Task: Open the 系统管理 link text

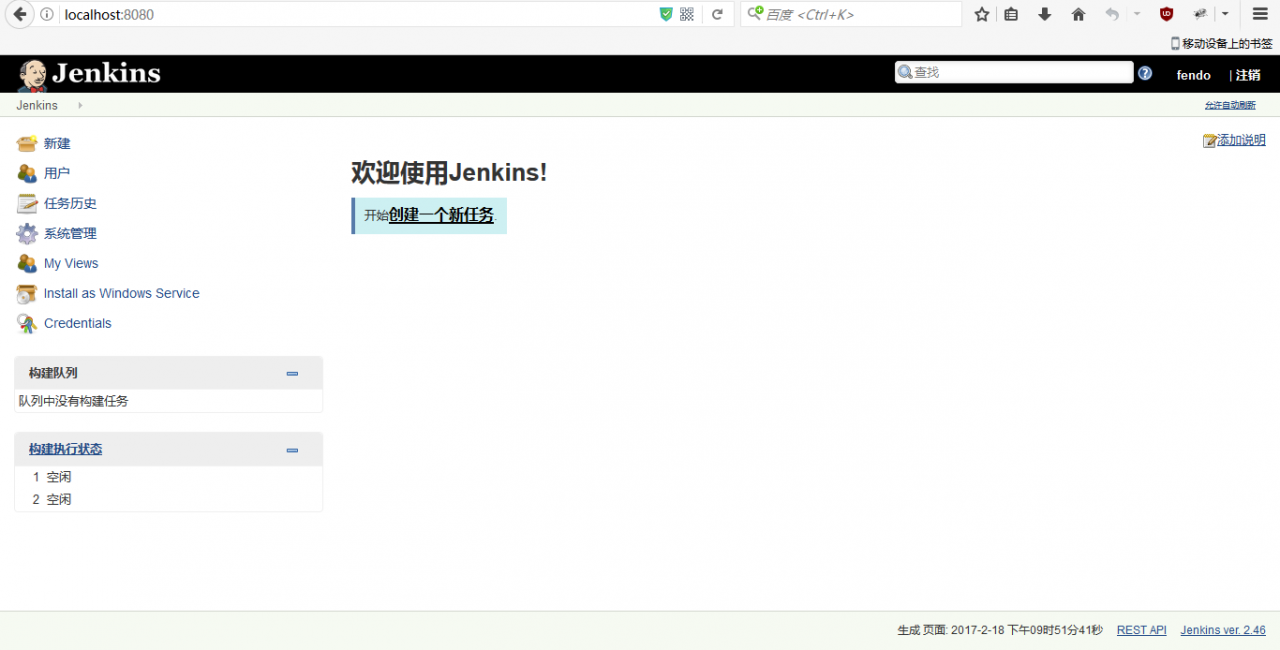Action: (70, 233)
